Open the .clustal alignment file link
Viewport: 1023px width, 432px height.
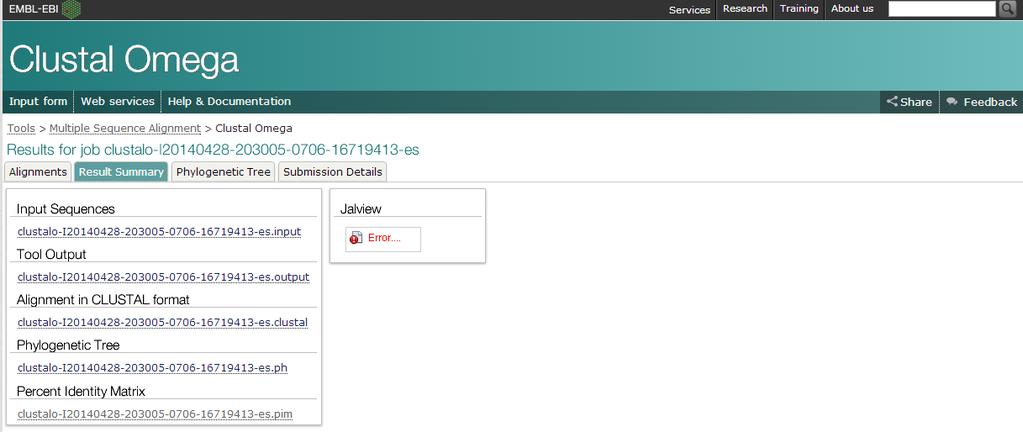(162, 322)
